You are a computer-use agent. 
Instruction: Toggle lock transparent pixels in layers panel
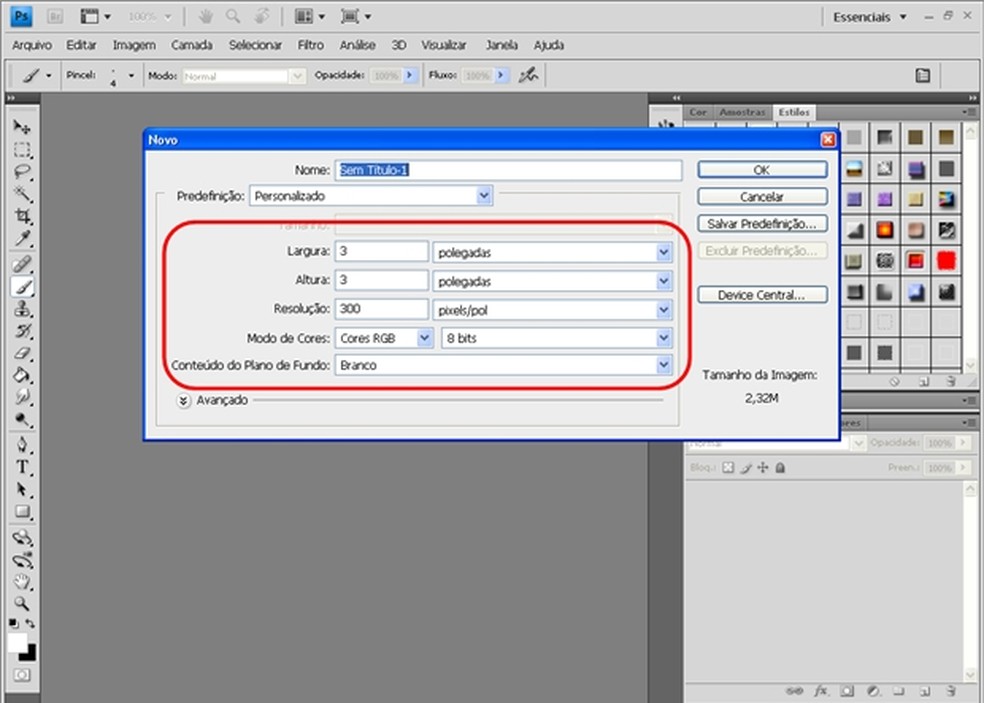point(728,468)
